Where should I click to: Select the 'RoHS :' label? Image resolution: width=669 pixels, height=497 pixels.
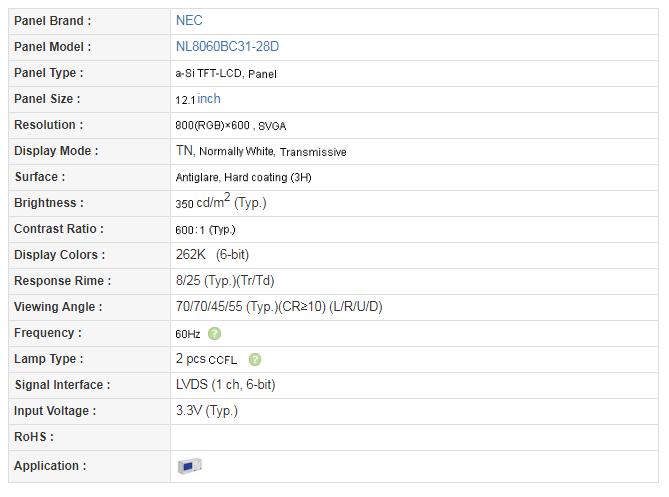coord(34,437)
